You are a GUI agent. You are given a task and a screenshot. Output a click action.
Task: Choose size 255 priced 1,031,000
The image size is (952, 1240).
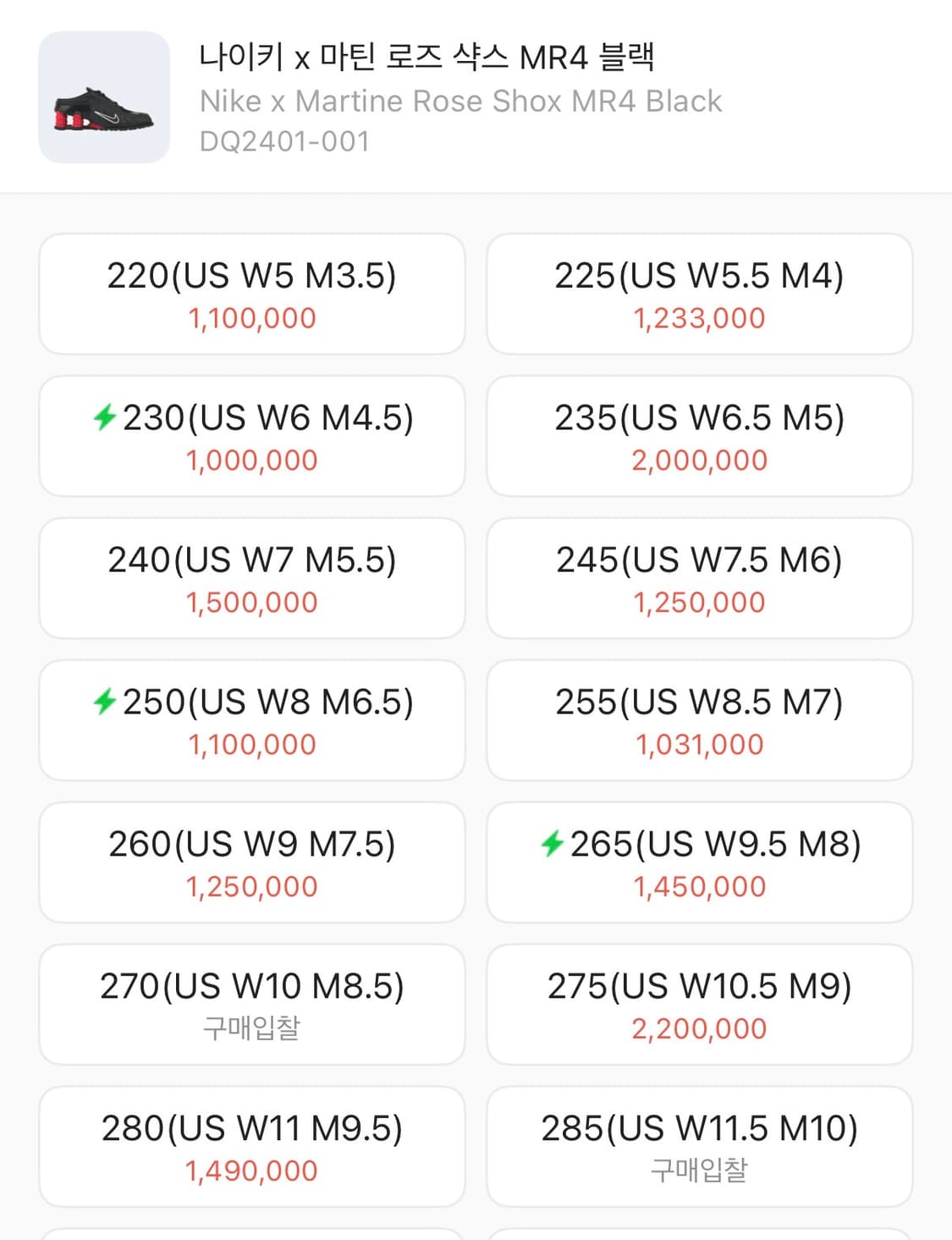coord(699,720)
